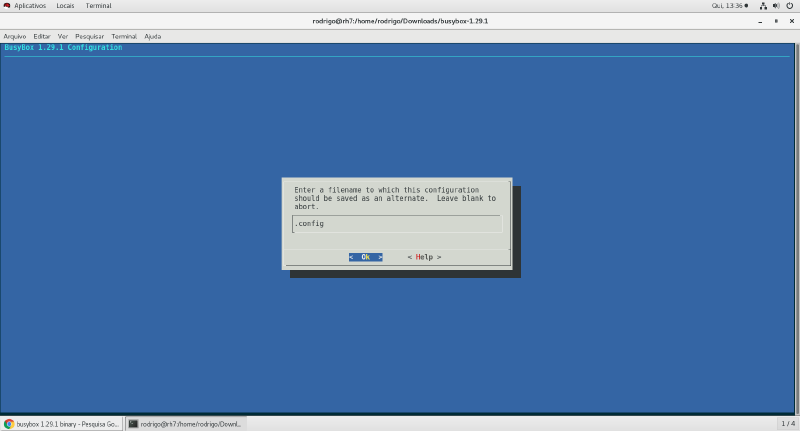Screen dimensions: 800x431
Task: Open the Terminal app menu in top panel
Action: point(98,5)
